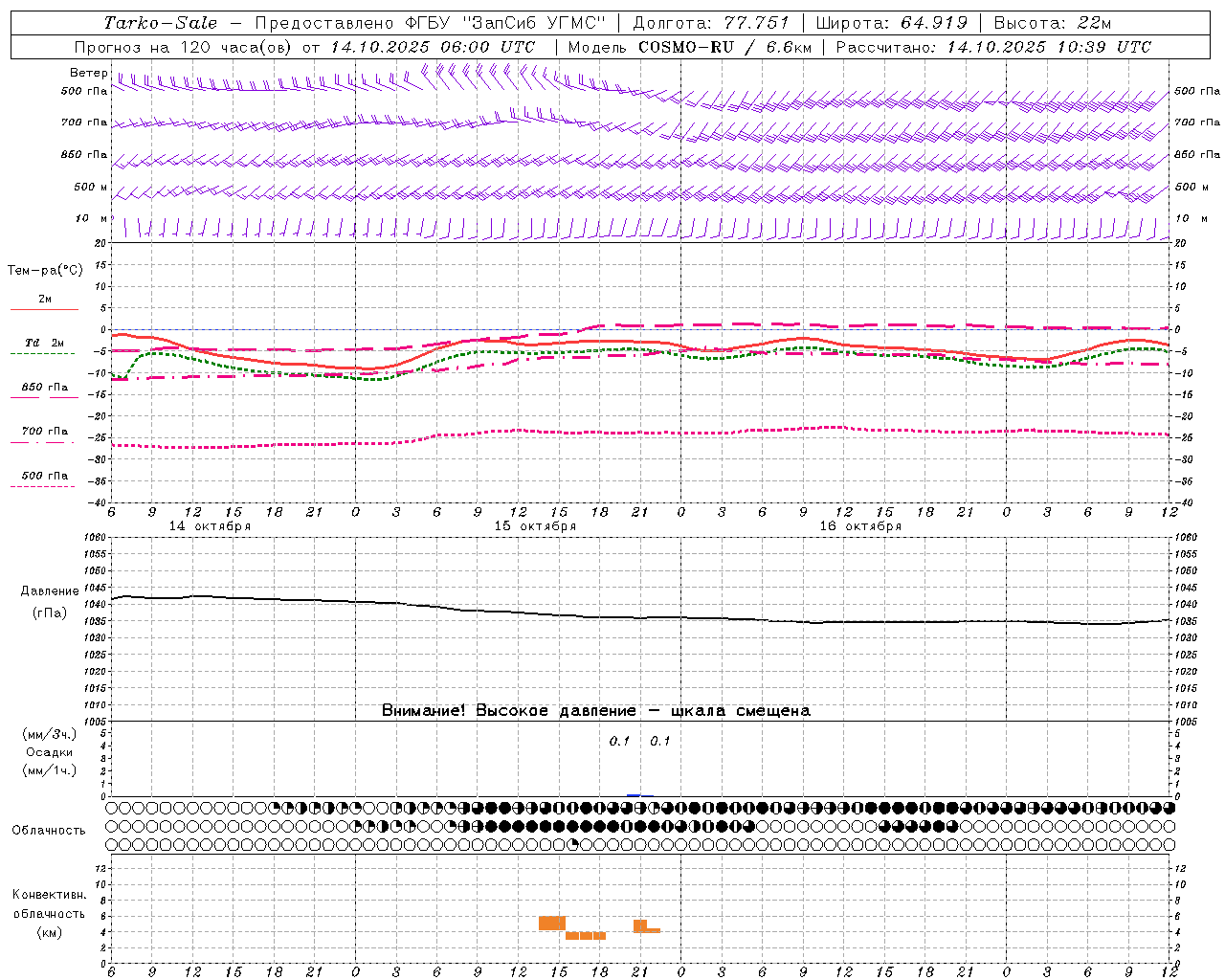Click the "15 октября" date label

pos(535,526)
